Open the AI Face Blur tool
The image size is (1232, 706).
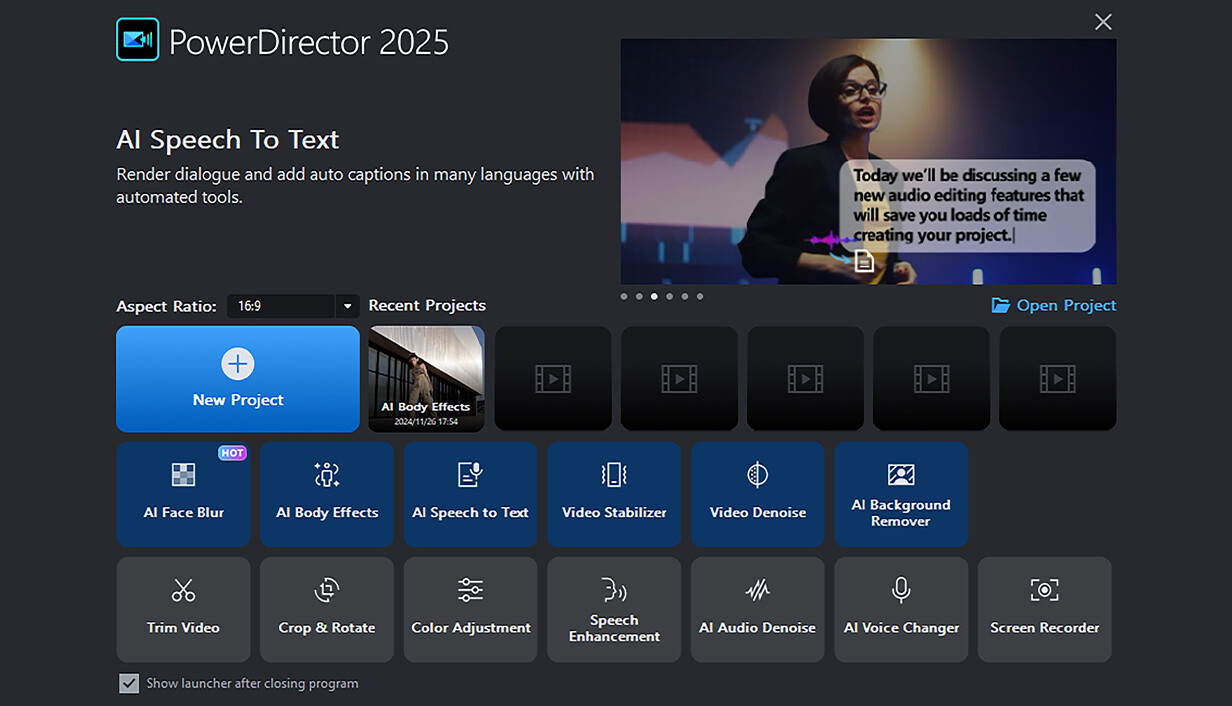183,494
